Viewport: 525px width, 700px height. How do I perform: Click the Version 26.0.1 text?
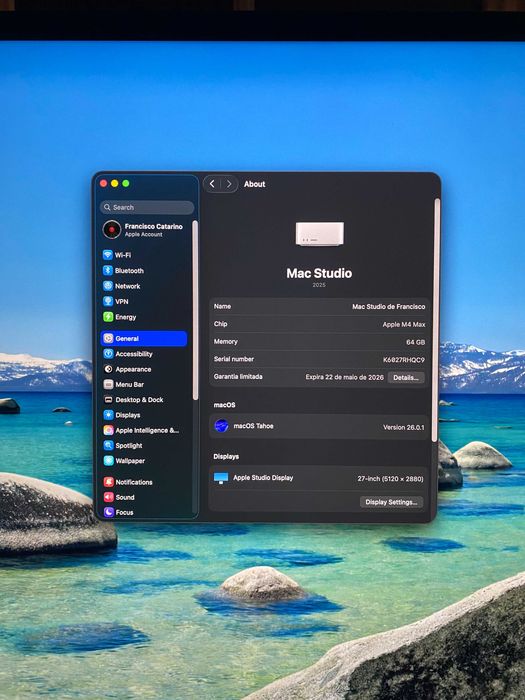[x=404, y=427]
